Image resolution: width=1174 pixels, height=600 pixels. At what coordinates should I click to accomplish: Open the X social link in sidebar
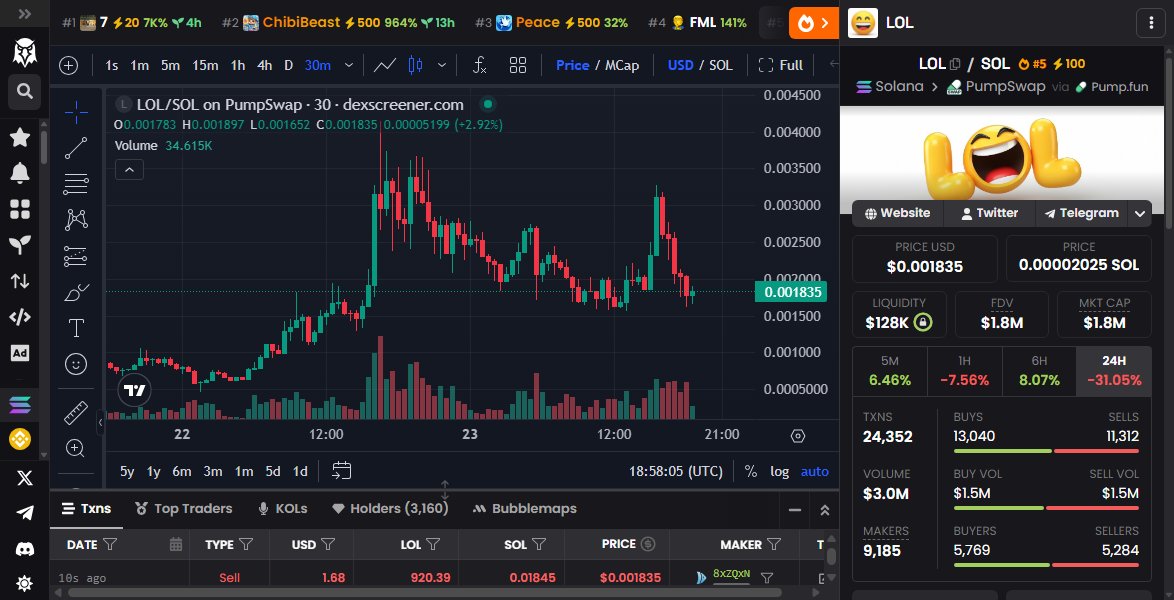[25, 479]
